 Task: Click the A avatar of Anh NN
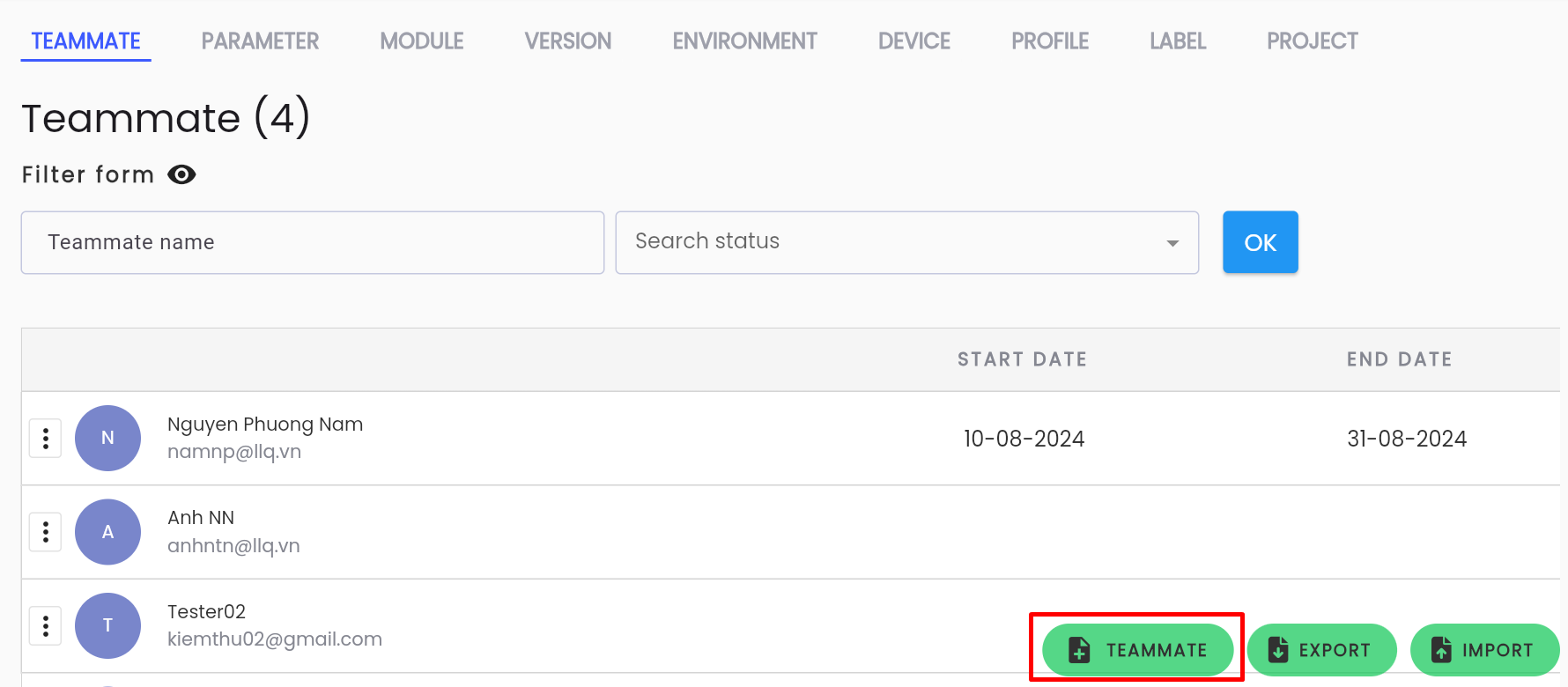(x=107, y=532)
